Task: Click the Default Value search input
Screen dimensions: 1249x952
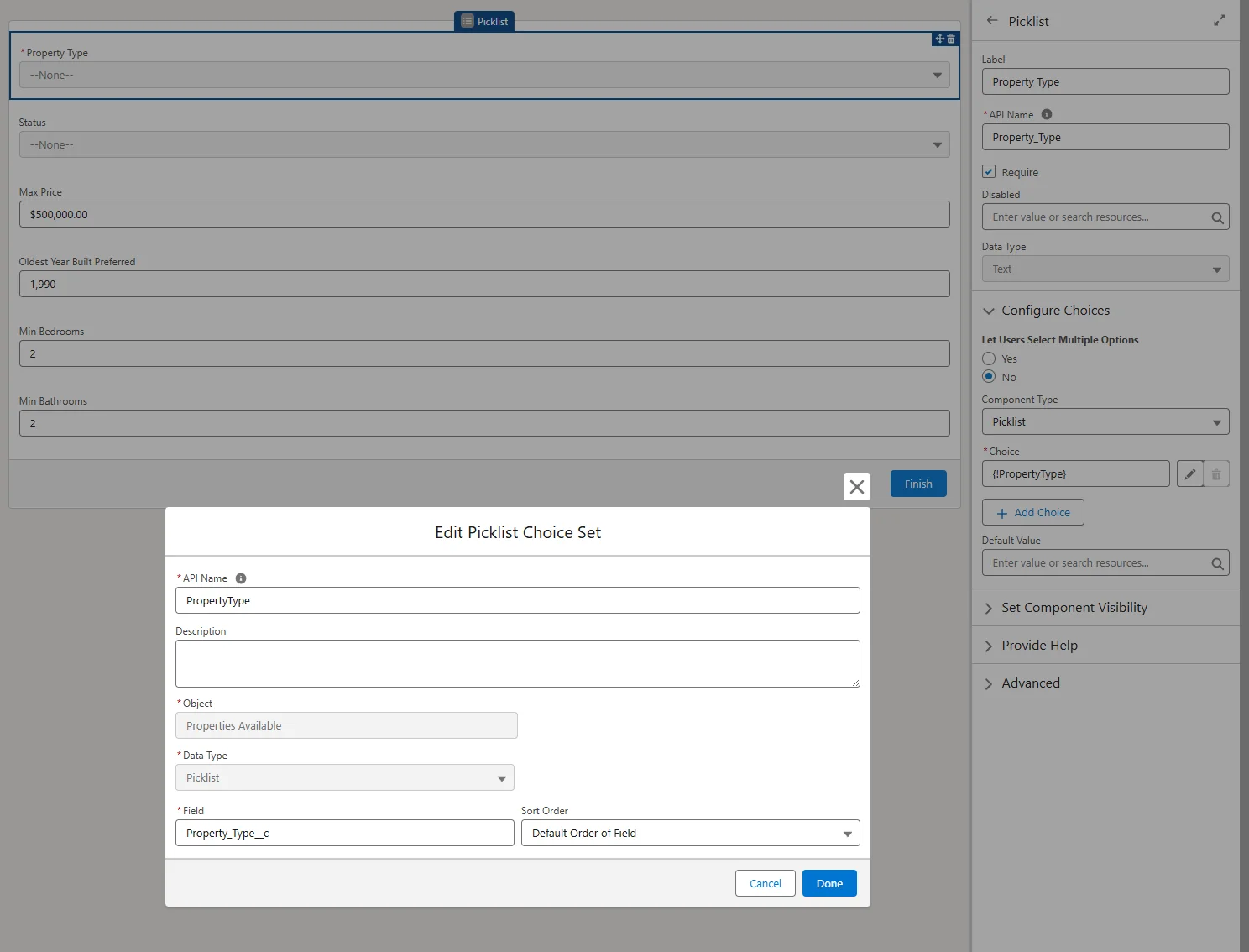Action: pyautogui.click(x=1105, y=562)
